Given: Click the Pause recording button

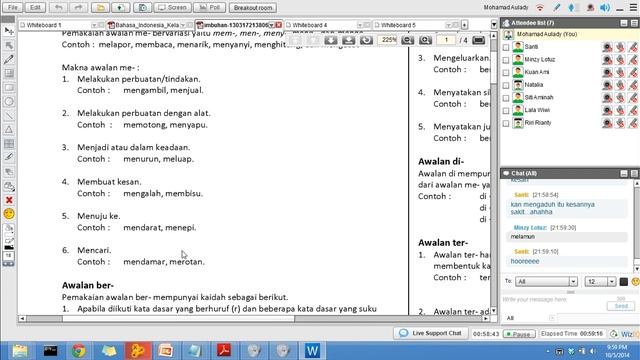Looking at the screenshot, I should (519, 334).
